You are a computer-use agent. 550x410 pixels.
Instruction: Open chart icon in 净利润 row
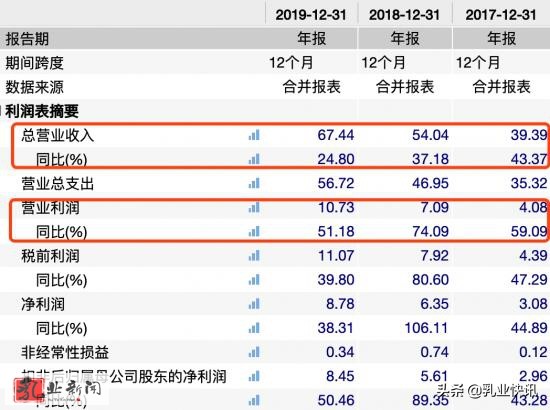(x=254, y=304)
